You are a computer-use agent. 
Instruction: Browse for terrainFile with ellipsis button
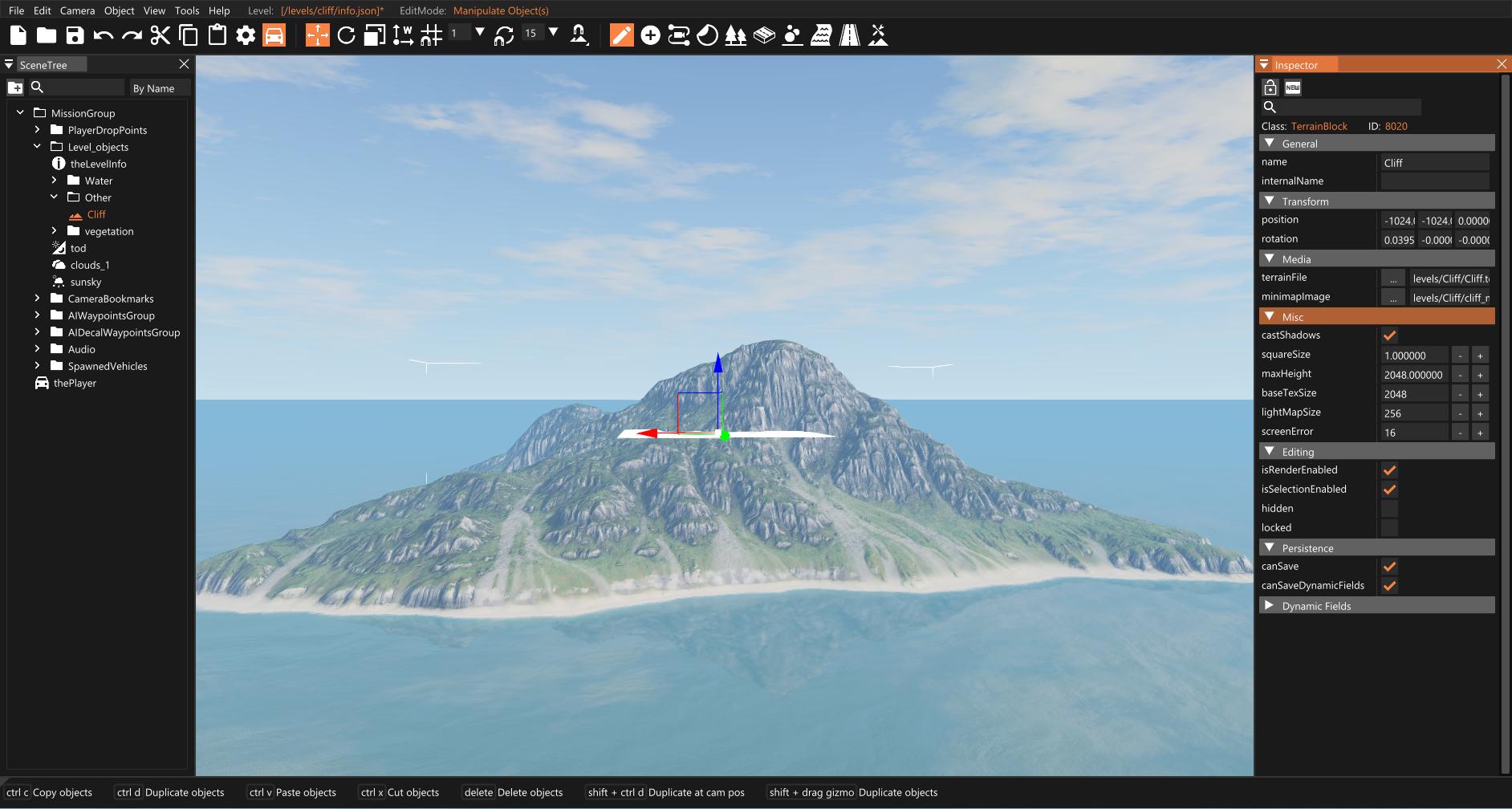point(1393,278)
